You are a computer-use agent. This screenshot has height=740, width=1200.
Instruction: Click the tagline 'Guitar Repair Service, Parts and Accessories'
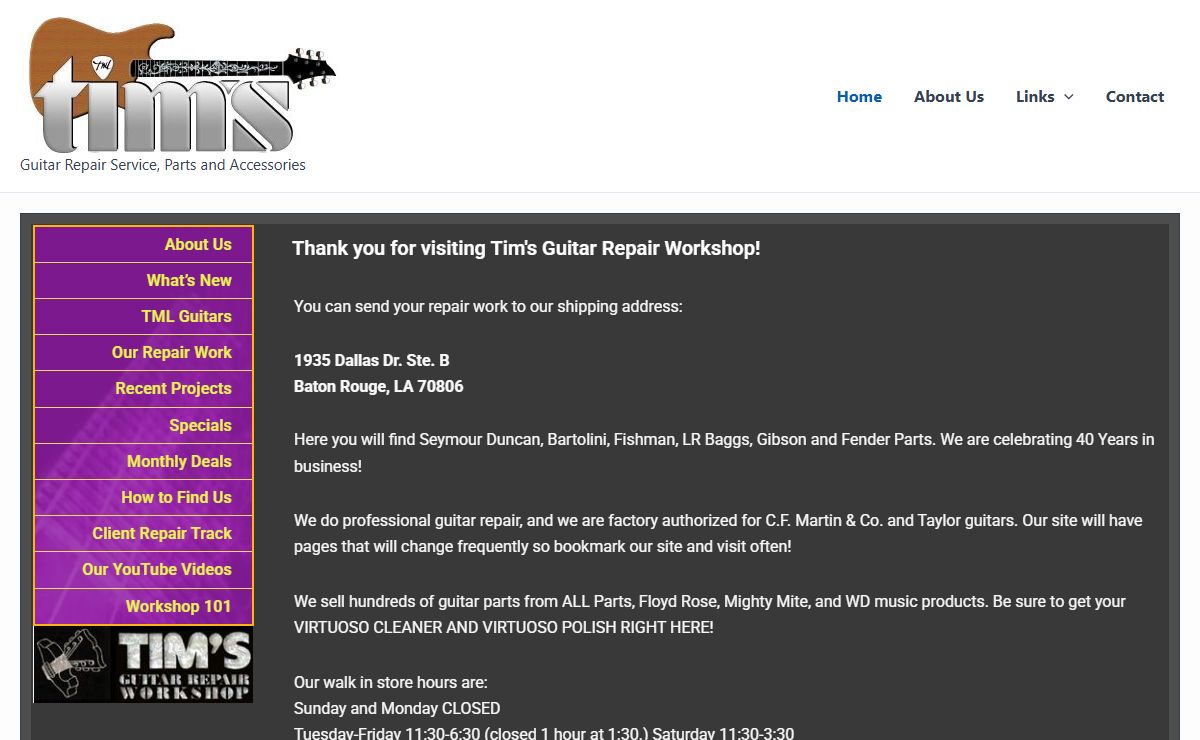point(163,165)
